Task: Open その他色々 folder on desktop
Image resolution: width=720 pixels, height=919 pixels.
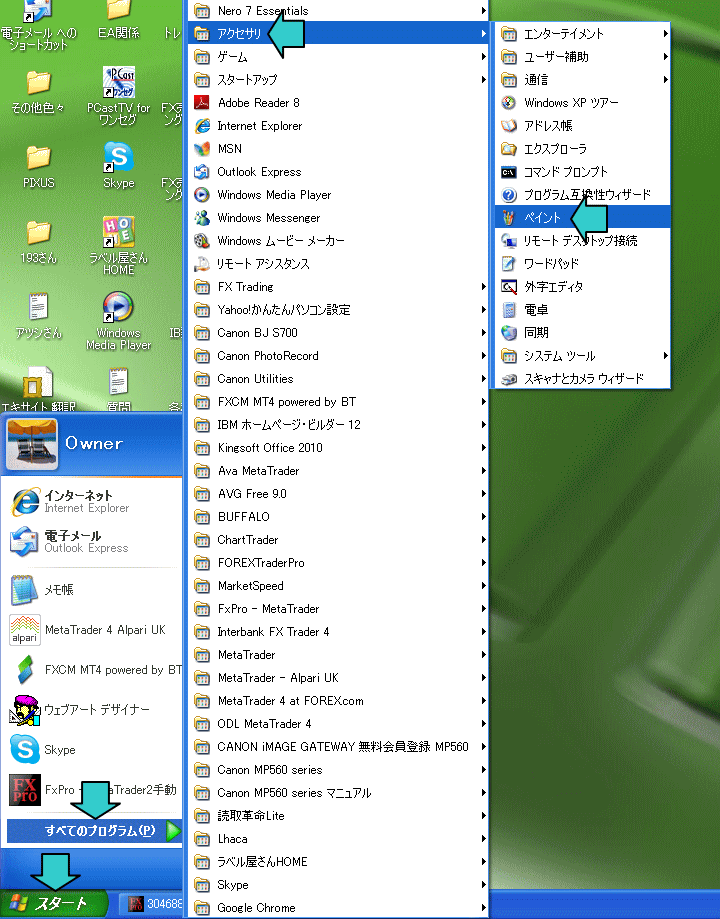Action: tap(39, 91)
